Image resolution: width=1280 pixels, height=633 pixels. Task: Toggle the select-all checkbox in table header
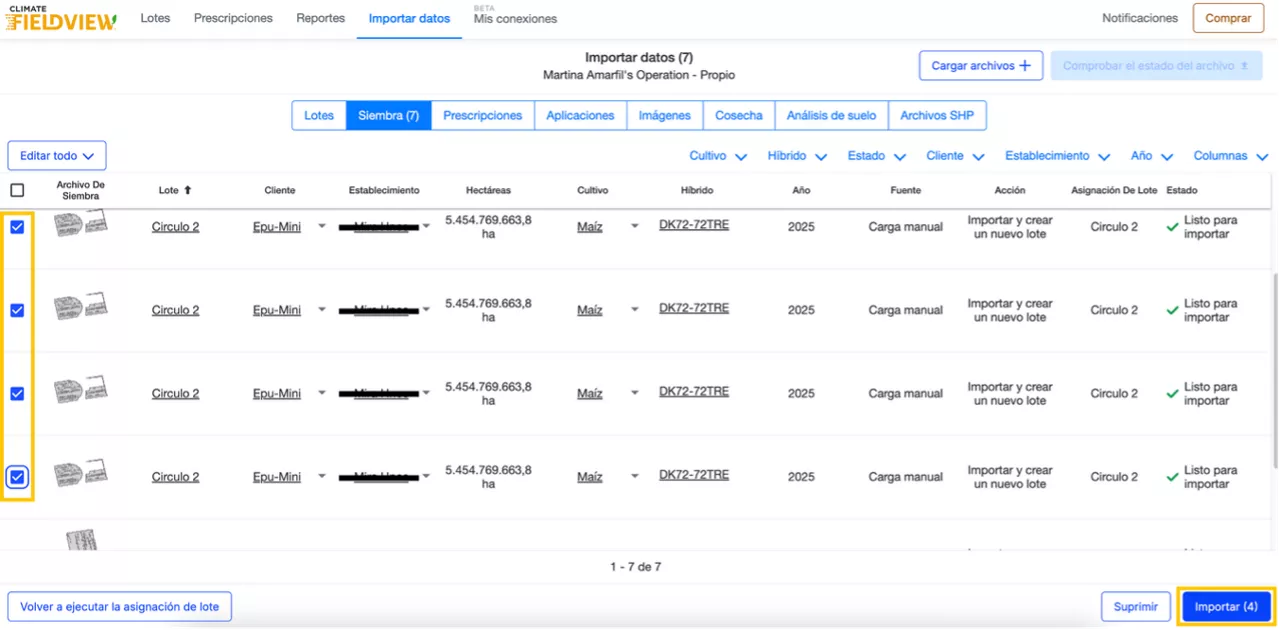[x=17, y=190]
